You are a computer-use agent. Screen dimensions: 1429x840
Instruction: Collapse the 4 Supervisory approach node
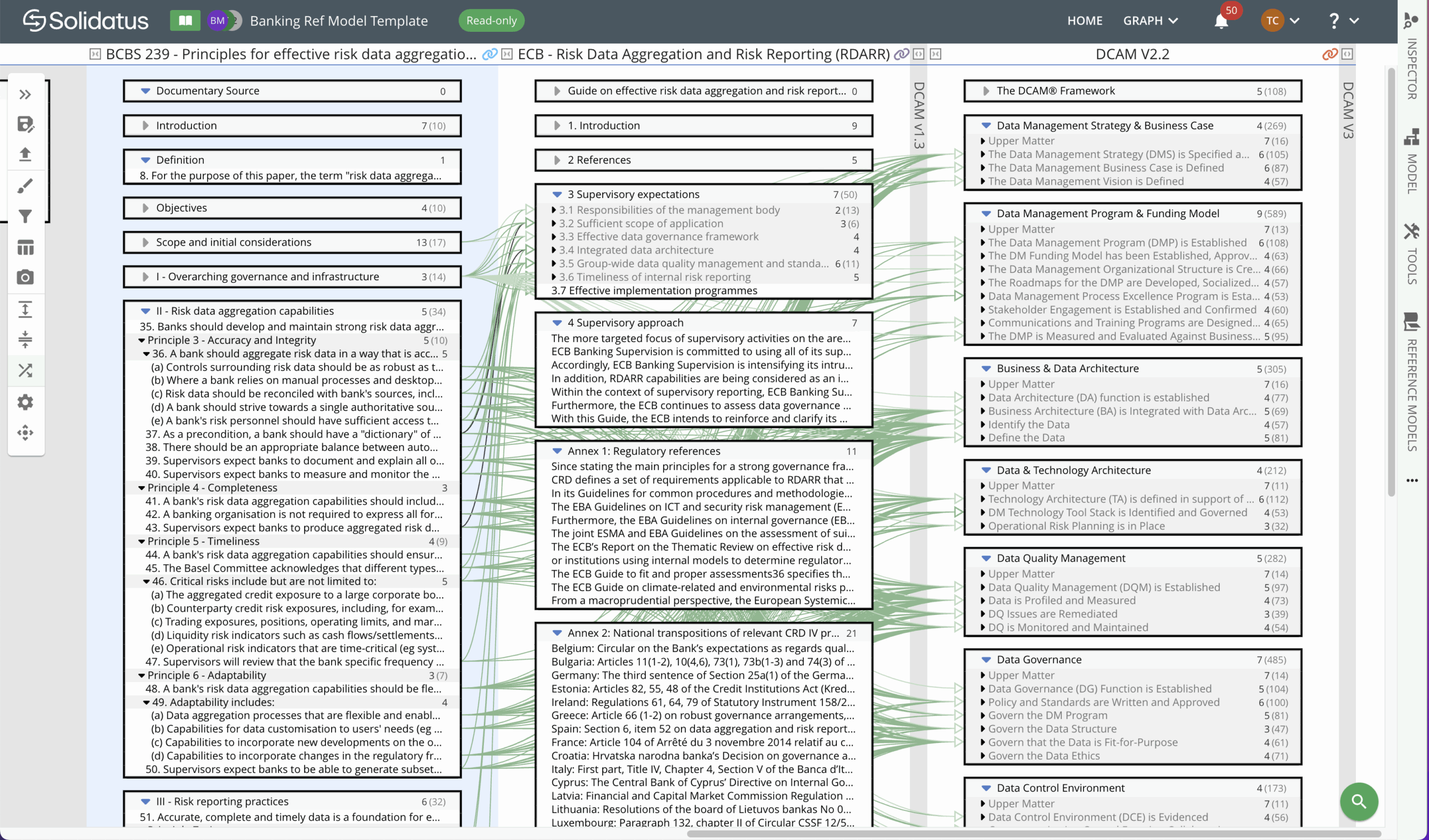(557, 323)
